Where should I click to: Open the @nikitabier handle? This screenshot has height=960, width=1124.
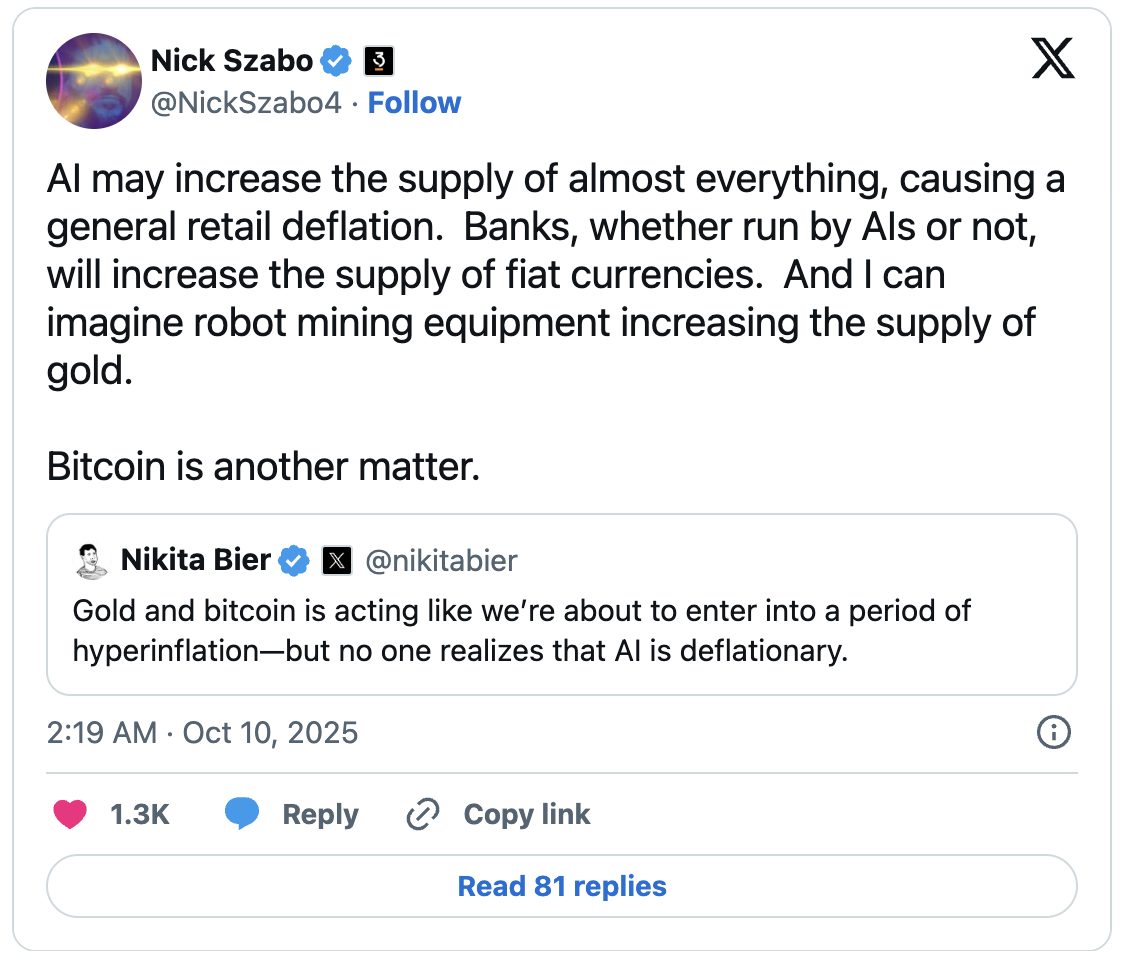tap(441, 561)
